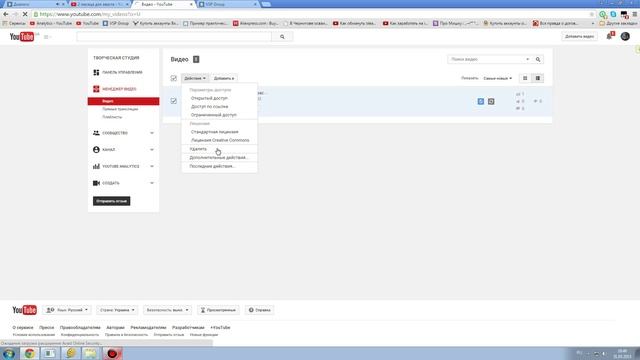
Task: Switch to the Видео - YouTube browser tab
Action: [x=163, y=4]
